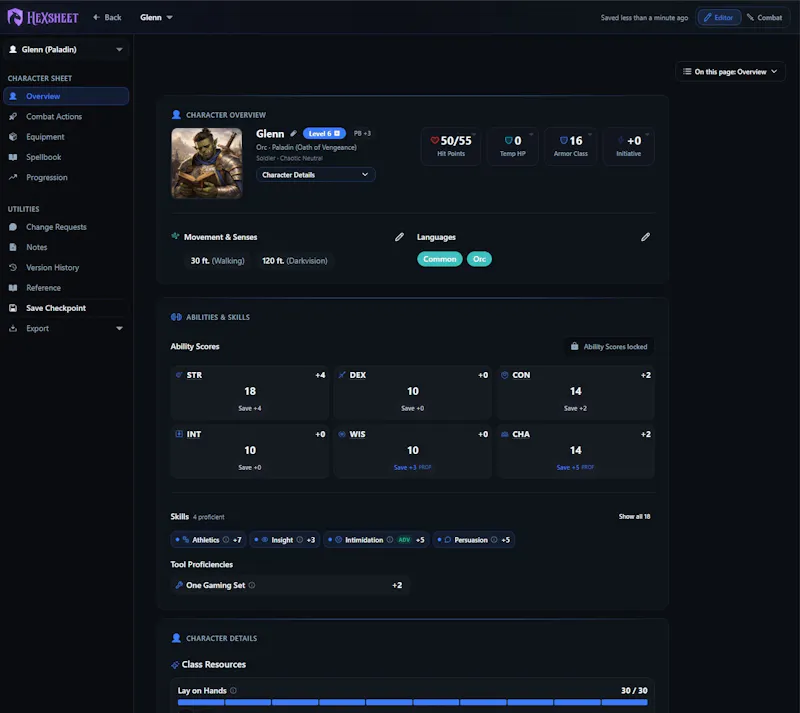Click the Export download icon
This screenshot has height=713, width=800.
[13, 329]
